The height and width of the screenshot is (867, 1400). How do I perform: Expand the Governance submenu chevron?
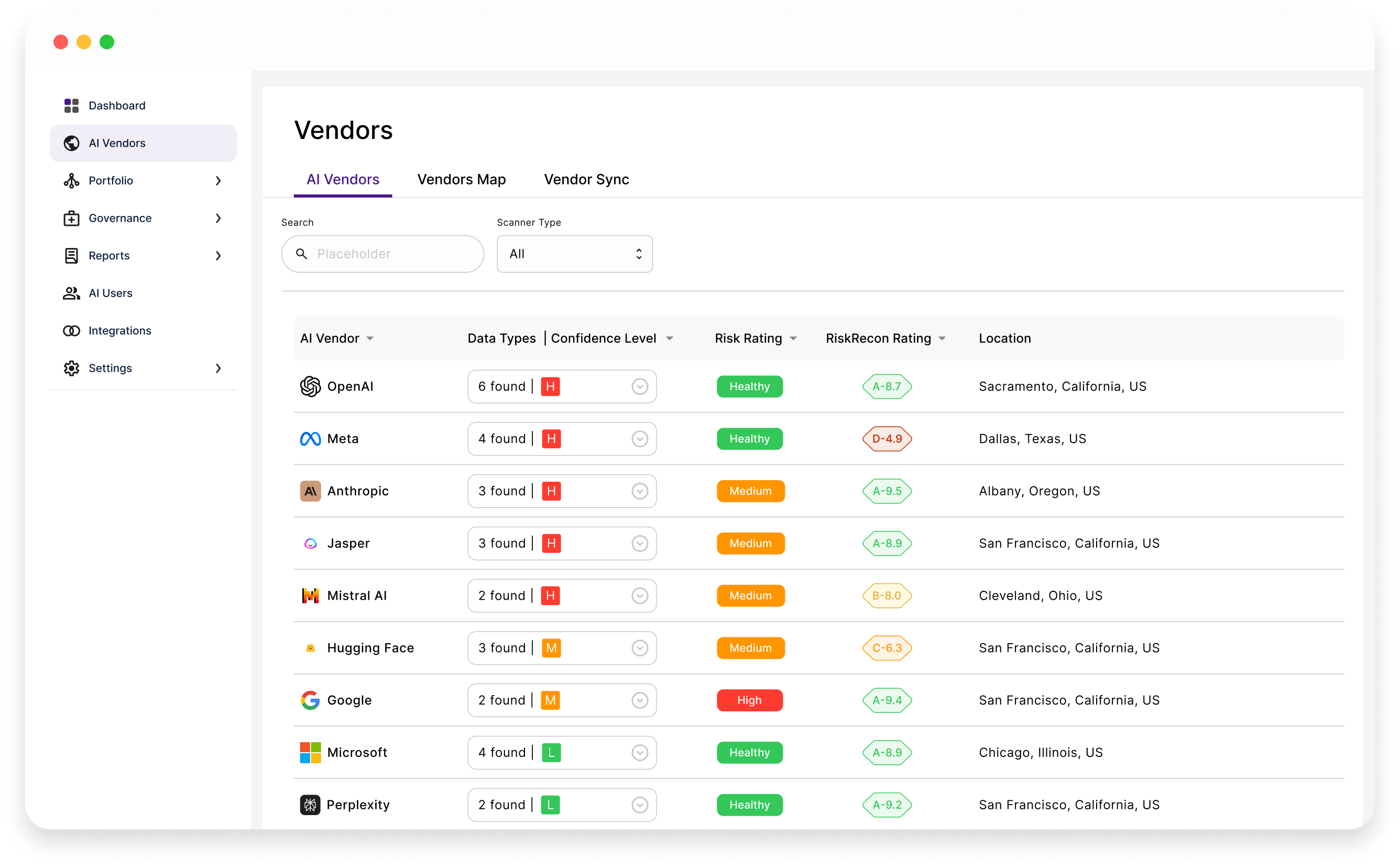pos(218,218)
